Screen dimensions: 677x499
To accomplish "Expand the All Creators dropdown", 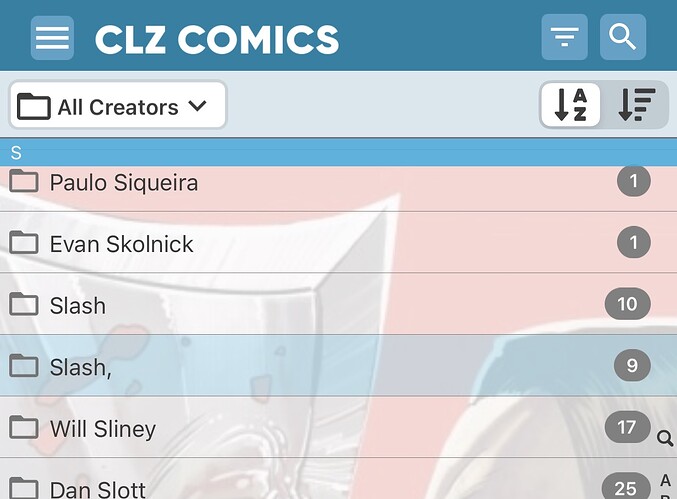I will [x=118, y=106].
